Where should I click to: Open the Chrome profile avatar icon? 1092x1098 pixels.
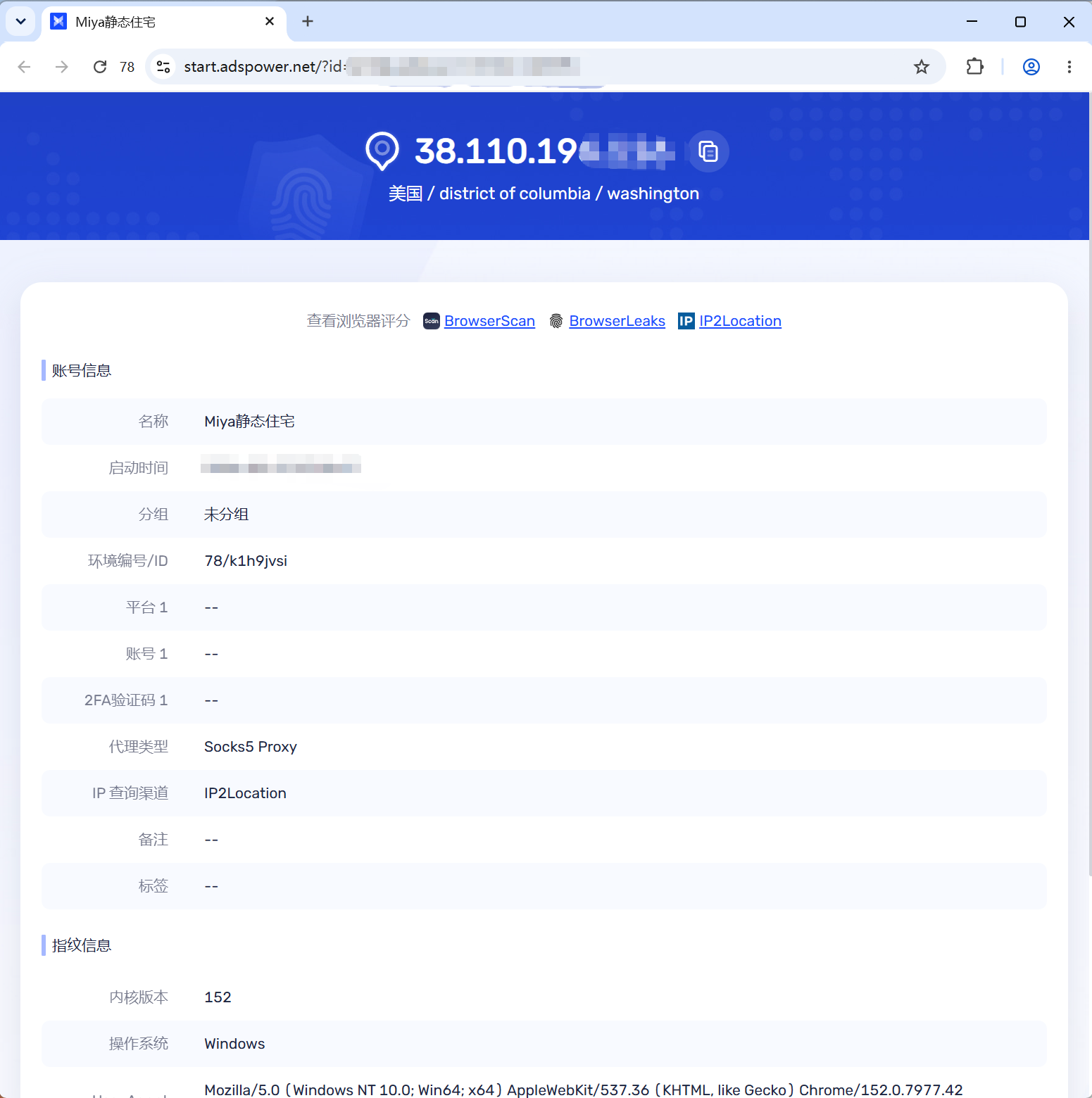click(x=1031, y=67)
